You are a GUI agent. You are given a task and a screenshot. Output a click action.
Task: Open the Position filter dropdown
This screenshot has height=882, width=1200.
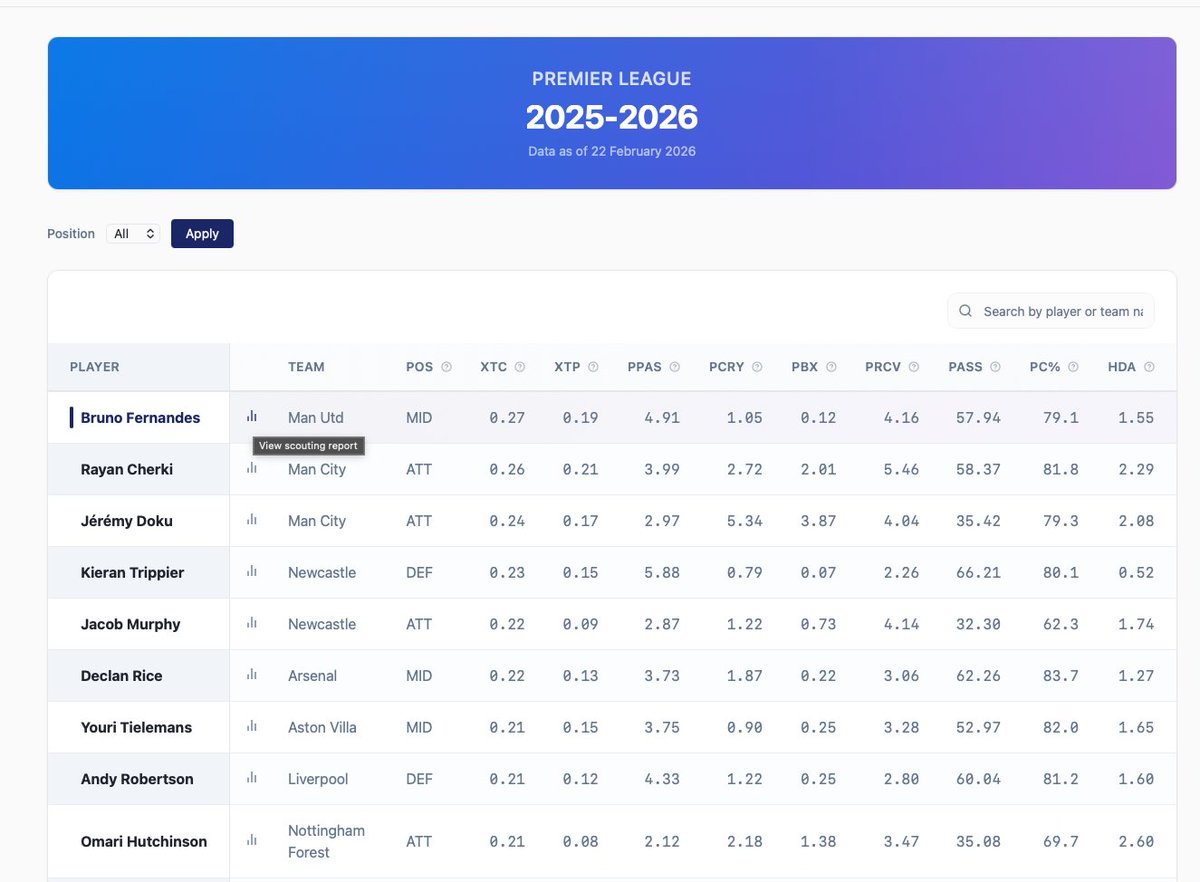(133, 233)
